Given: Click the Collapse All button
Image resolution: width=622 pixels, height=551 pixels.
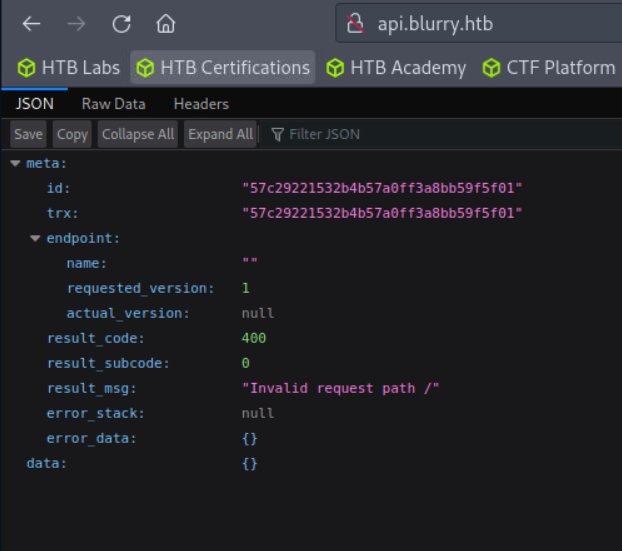Looking at the screenshot, I should click(x=138, y=134).
